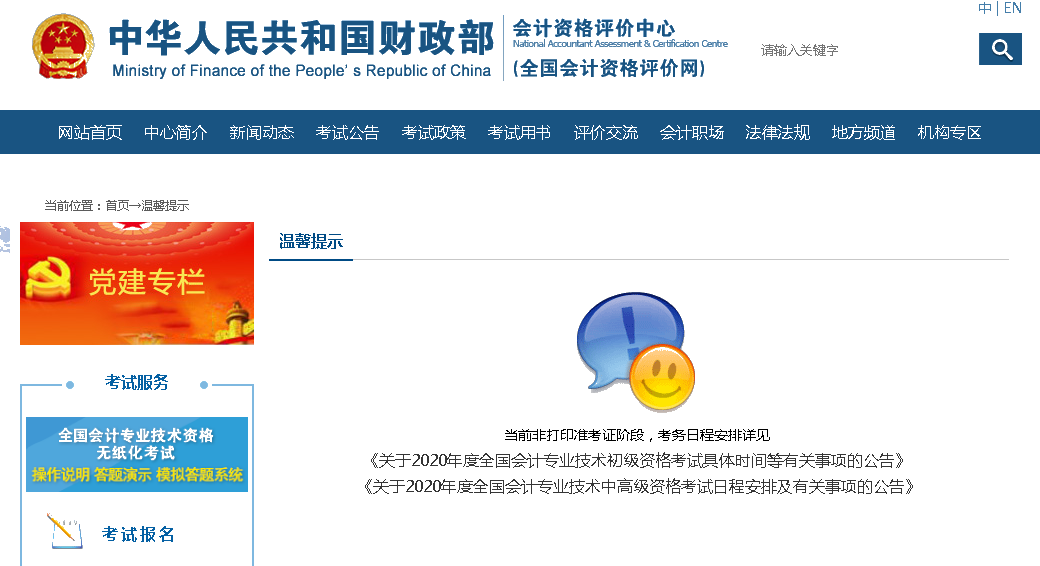Open 网站首页 in the navigation bar
Viewport: 1040px width, 566px height.
[90, 132]
